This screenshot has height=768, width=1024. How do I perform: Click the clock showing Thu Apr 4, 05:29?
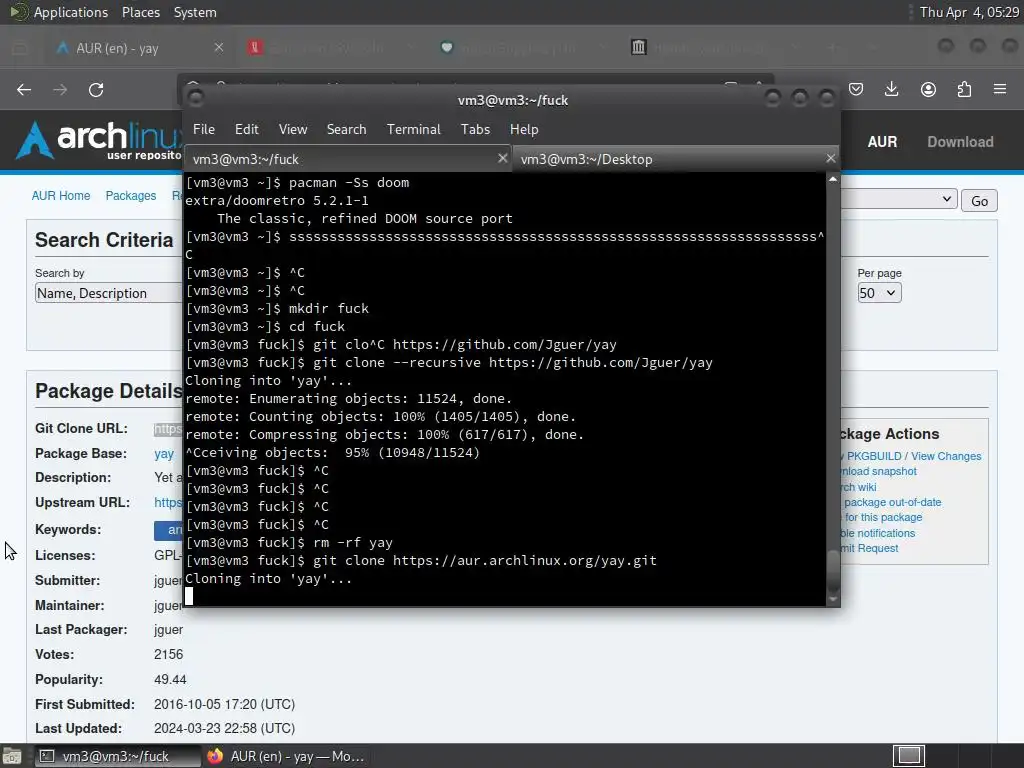(x=969, y=12)
